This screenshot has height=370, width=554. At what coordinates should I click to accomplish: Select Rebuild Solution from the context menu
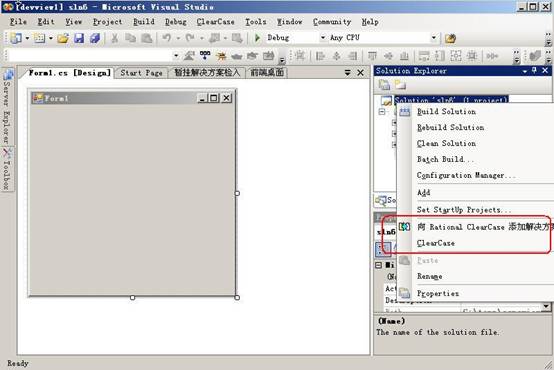(x=450, y=128)
